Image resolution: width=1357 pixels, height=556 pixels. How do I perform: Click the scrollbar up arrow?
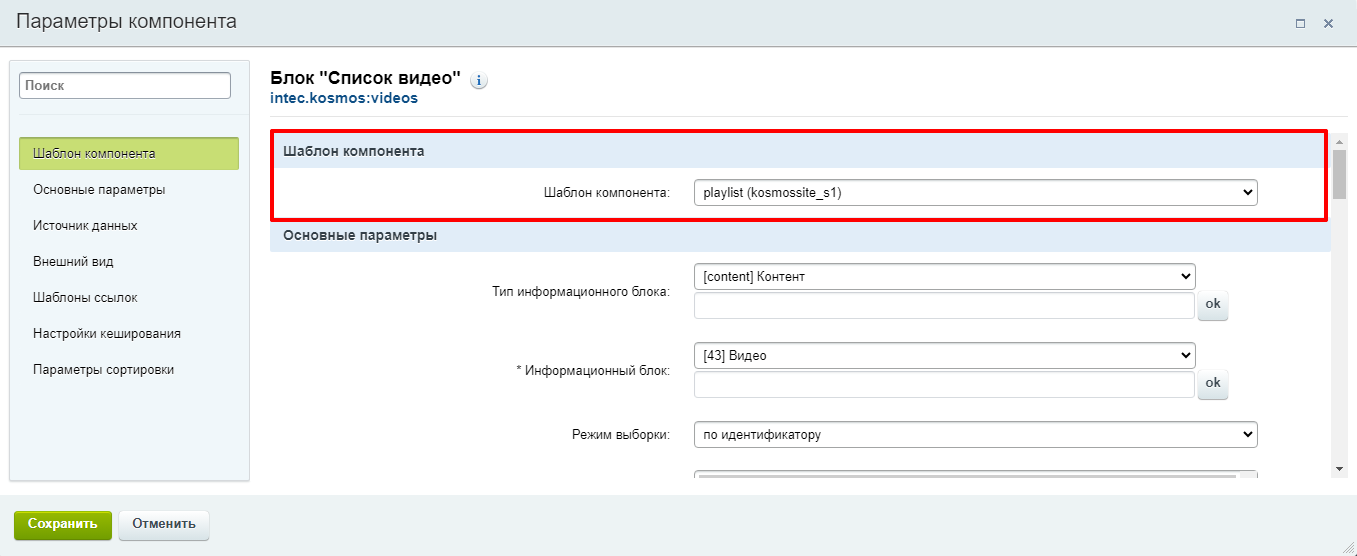pos(1339,141)
